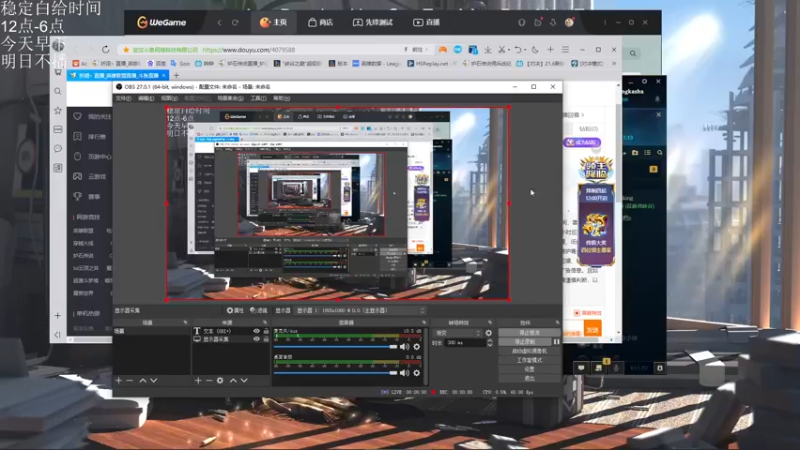Undock the audio mixer panel via header icon

(x=424, y=322)
